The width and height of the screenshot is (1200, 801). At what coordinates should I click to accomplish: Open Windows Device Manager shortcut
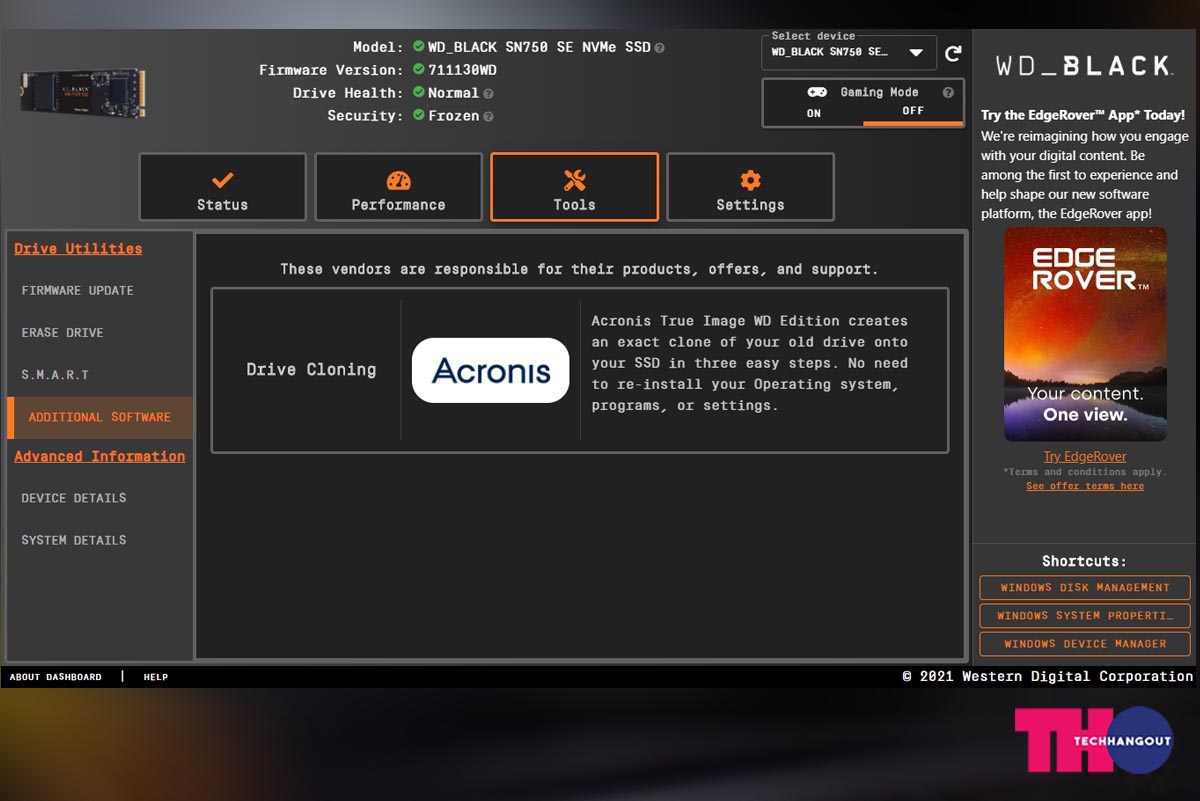tap(1085, 644)
